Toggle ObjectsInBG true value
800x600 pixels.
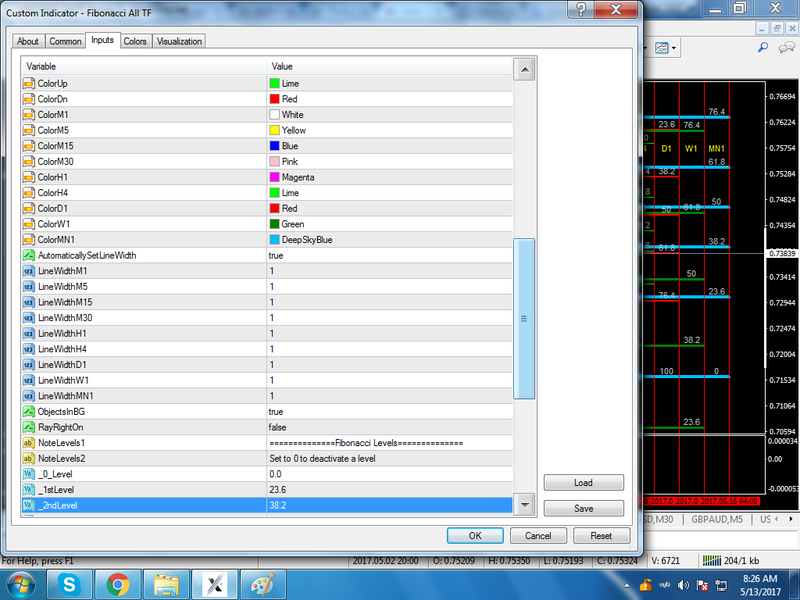276,412
